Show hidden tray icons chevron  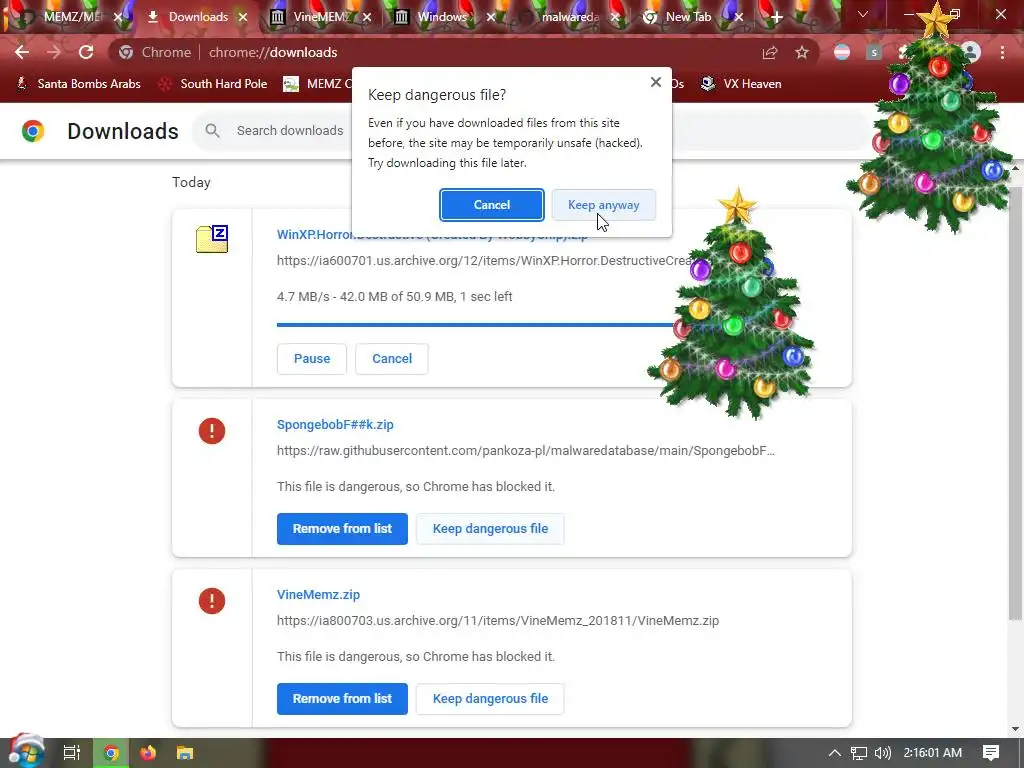(835, 753)
